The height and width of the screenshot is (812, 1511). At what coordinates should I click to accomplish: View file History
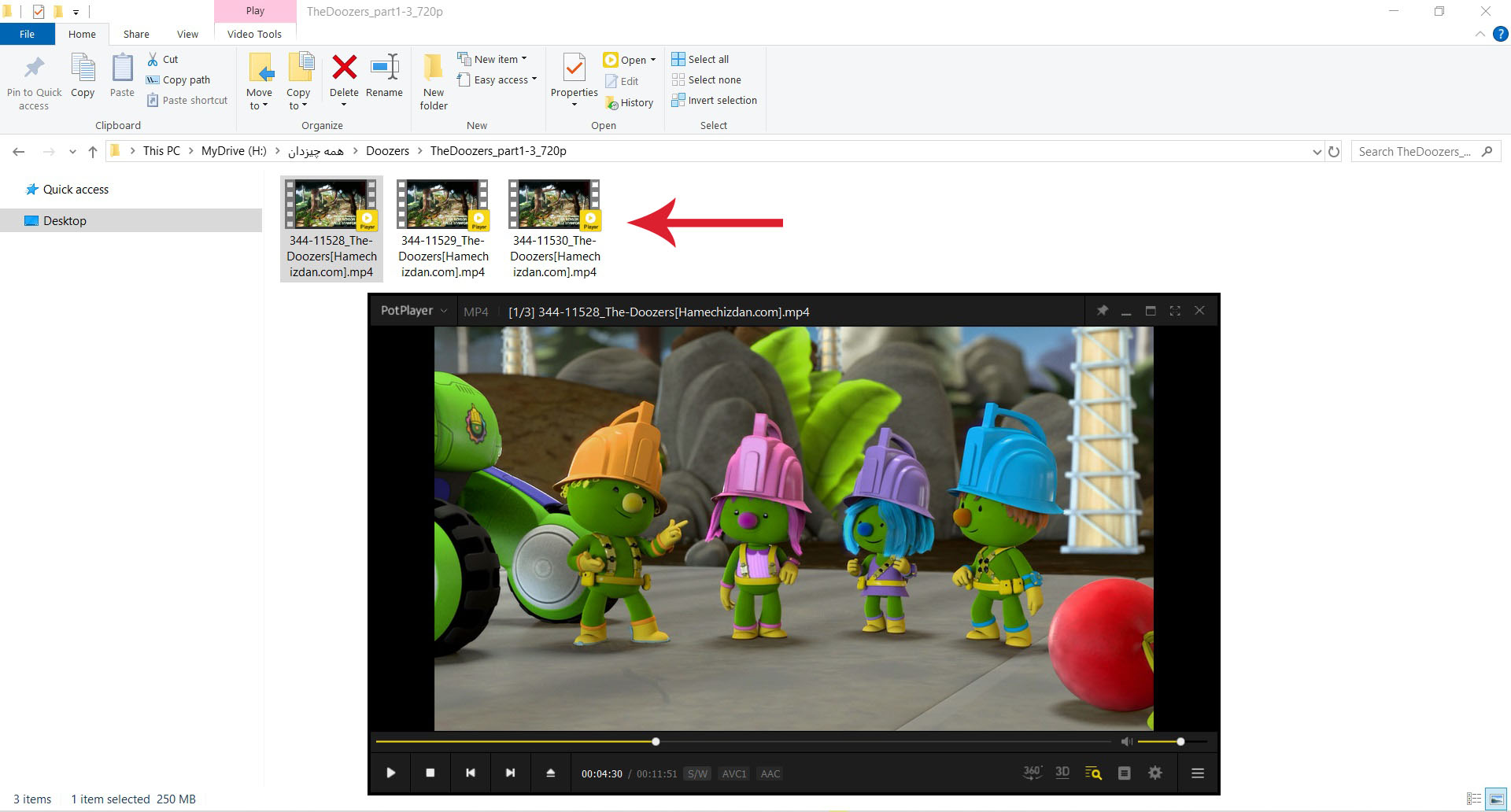pos(629,102)
